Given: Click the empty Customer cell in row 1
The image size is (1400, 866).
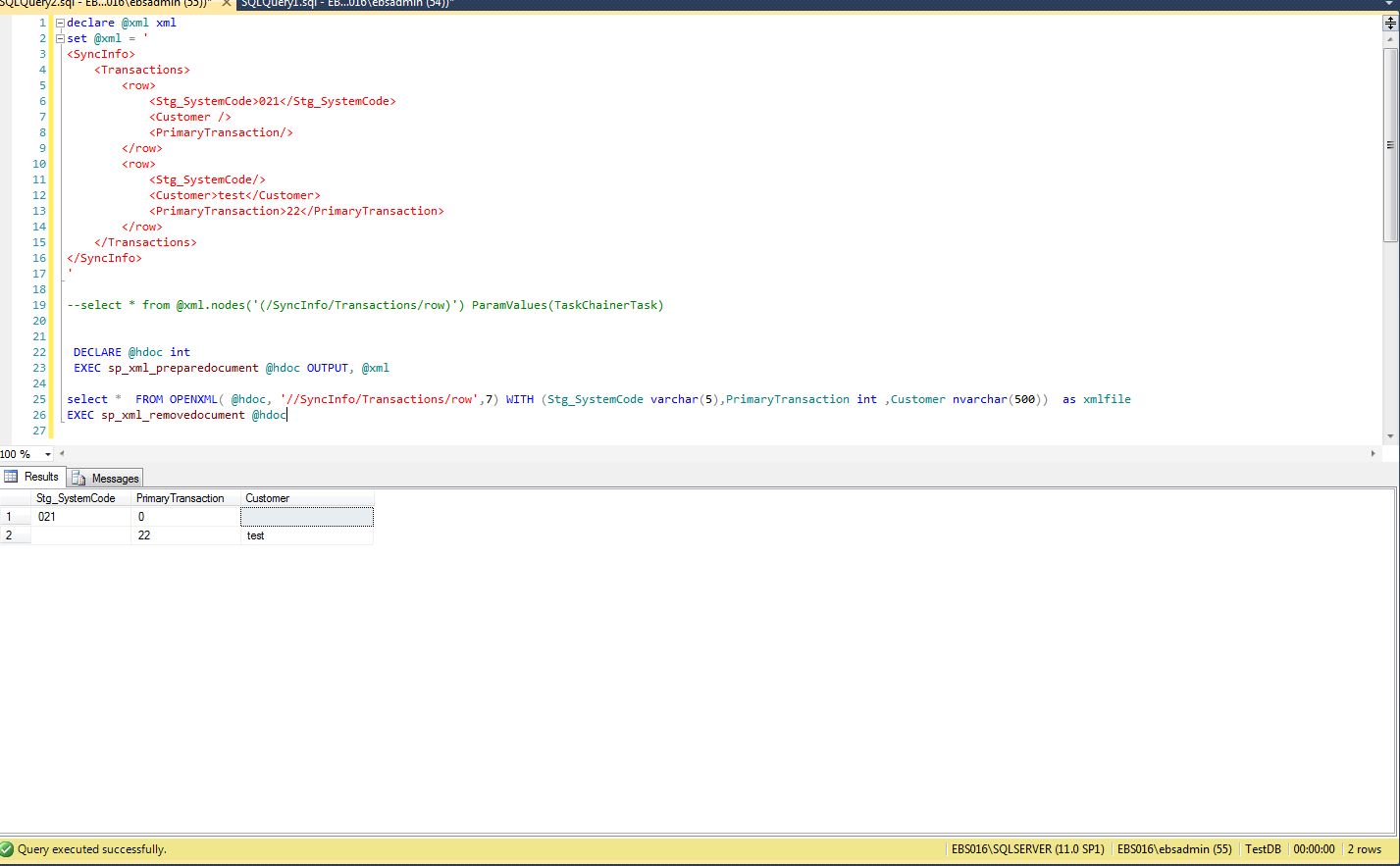Looking at the screenshot, I should tap(307, 517).
